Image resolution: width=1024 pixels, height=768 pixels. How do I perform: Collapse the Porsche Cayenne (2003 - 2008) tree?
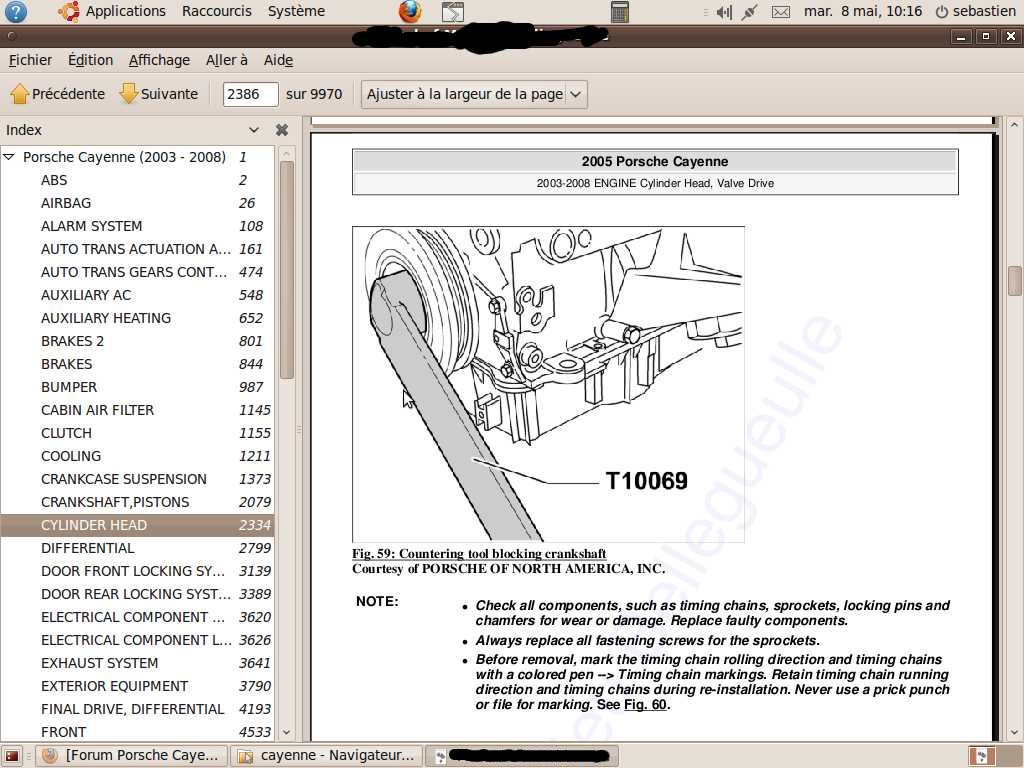[8, 157]
